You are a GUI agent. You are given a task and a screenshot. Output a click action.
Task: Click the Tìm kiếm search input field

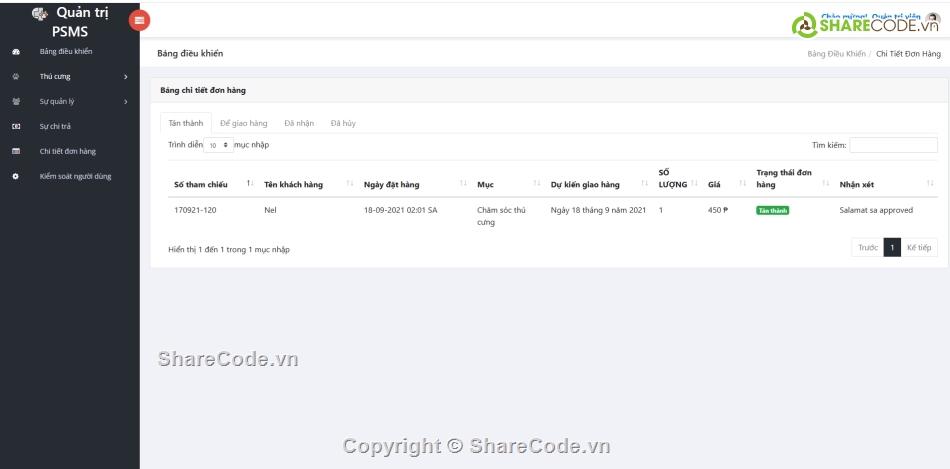(893, 145)
